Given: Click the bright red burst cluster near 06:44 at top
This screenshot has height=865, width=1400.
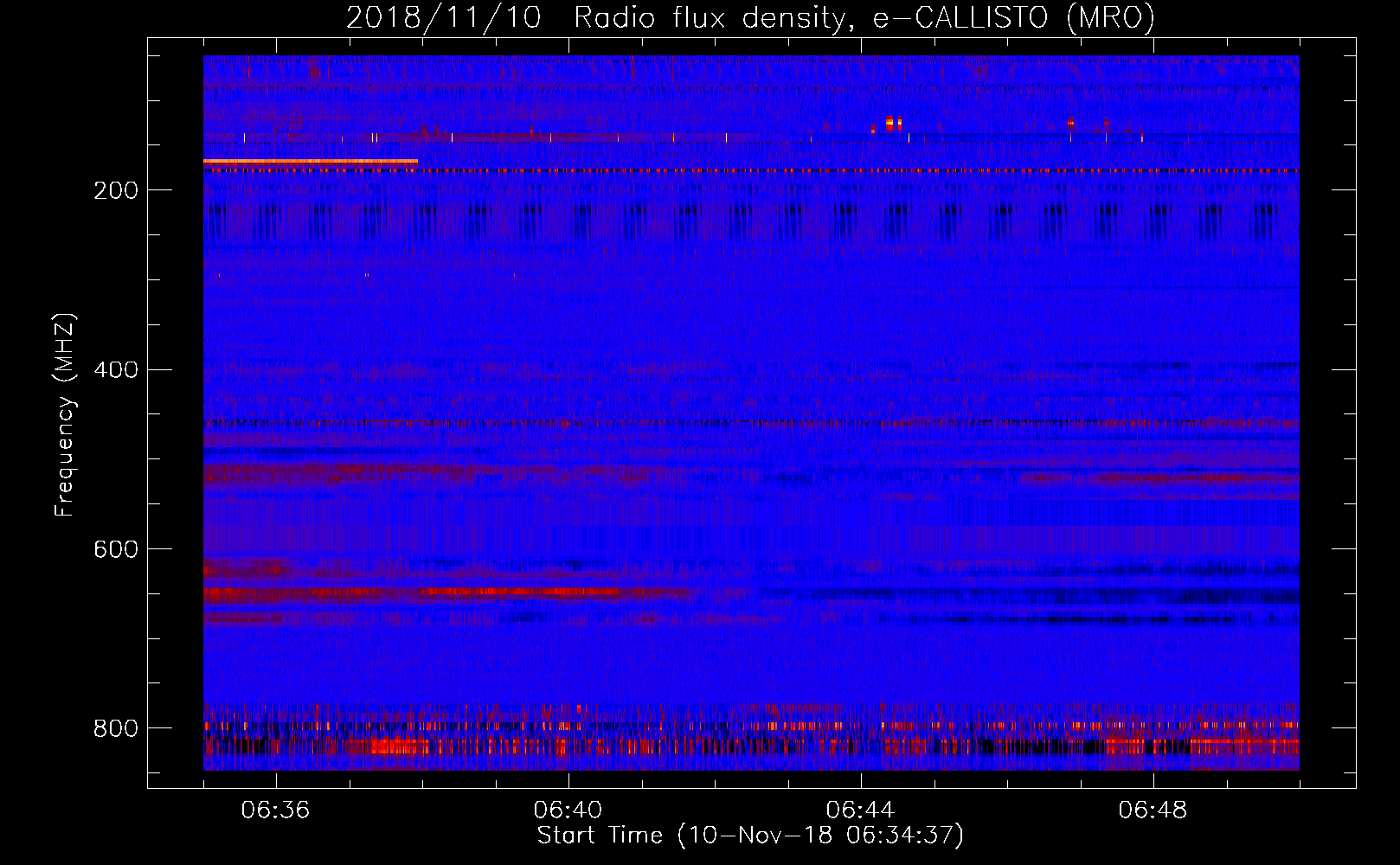Looking at the screenshot, I should coord(893,123).
